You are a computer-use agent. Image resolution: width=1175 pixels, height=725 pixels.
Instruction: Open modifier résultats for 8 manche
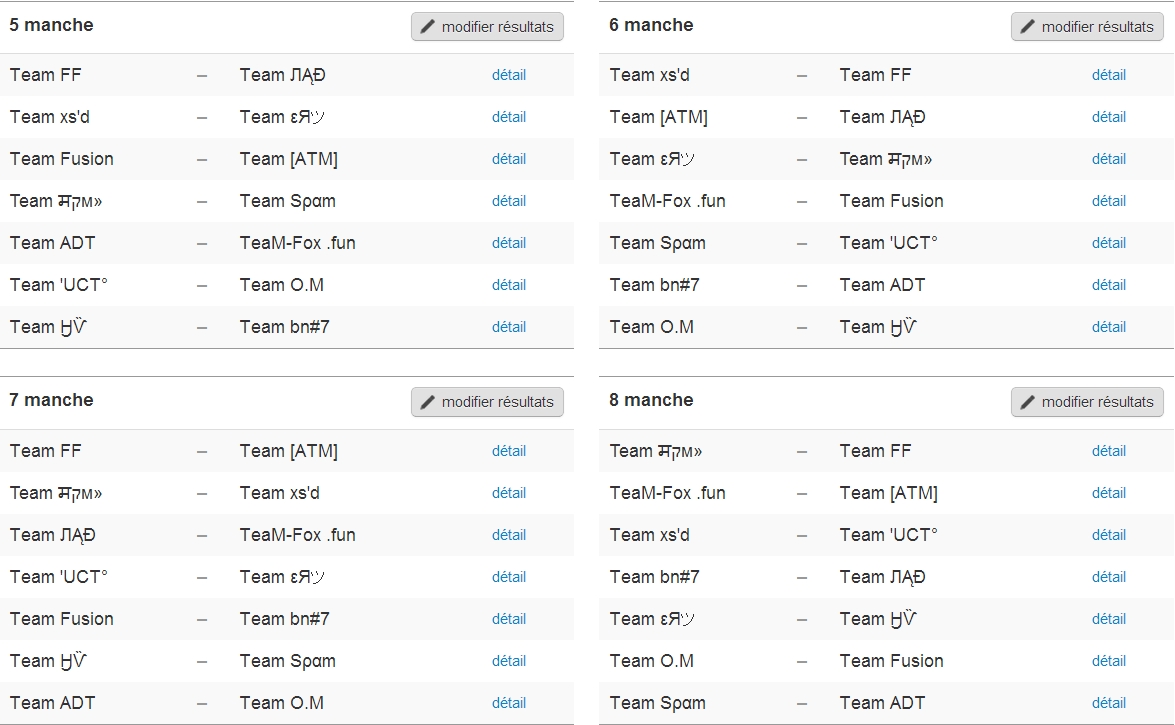point(1087,402)
